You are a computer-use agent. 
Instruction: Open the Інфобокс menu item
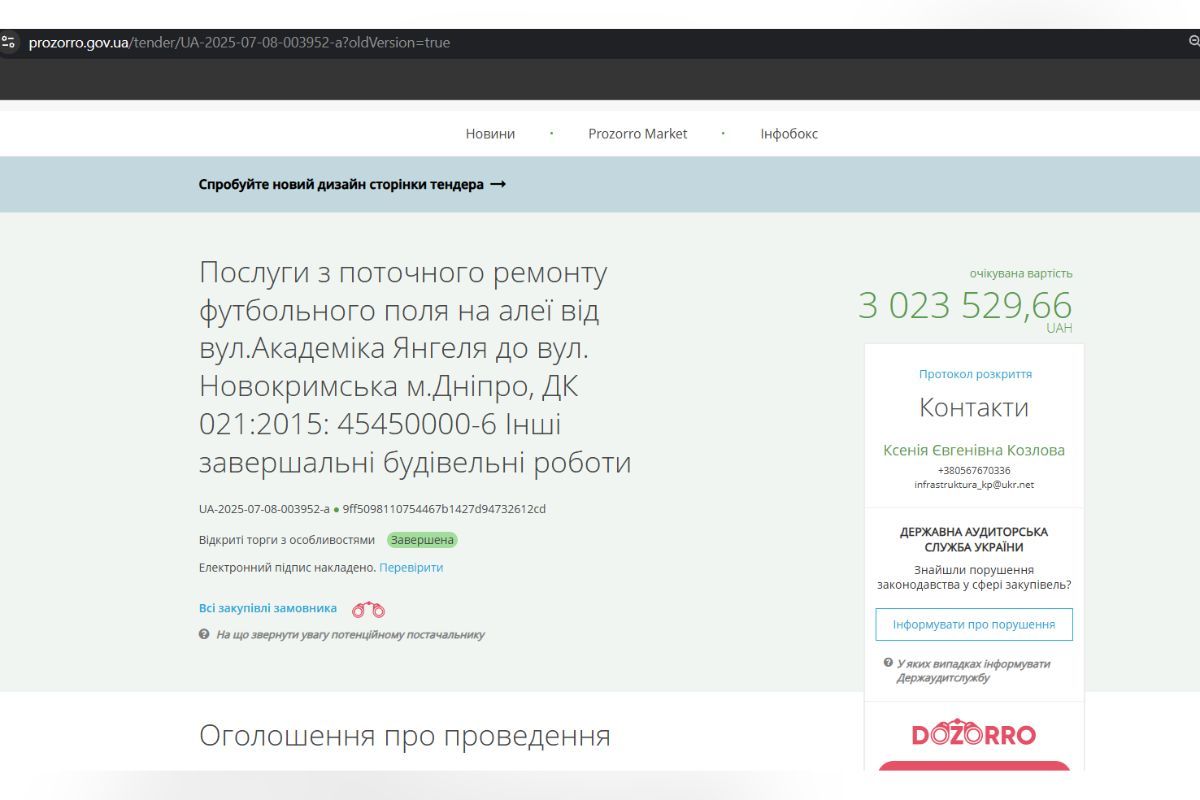pyautogui.click(x=787, y=133)
